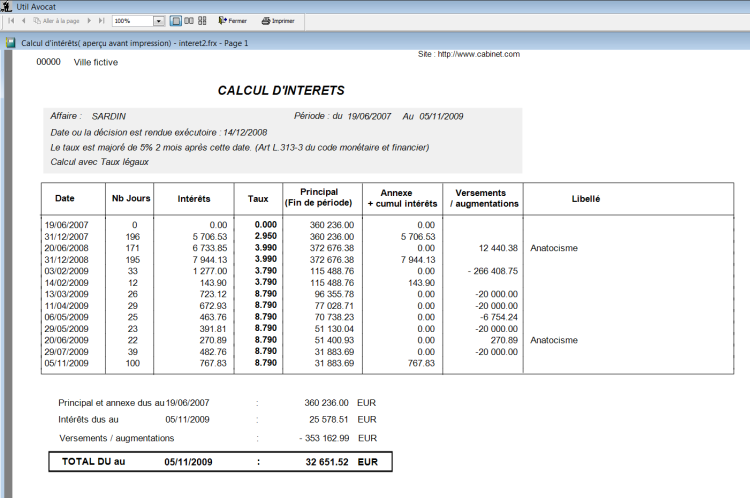The image size is (750, 498).
Task: Print report with Imprimer button
Action: pos(278,21)
